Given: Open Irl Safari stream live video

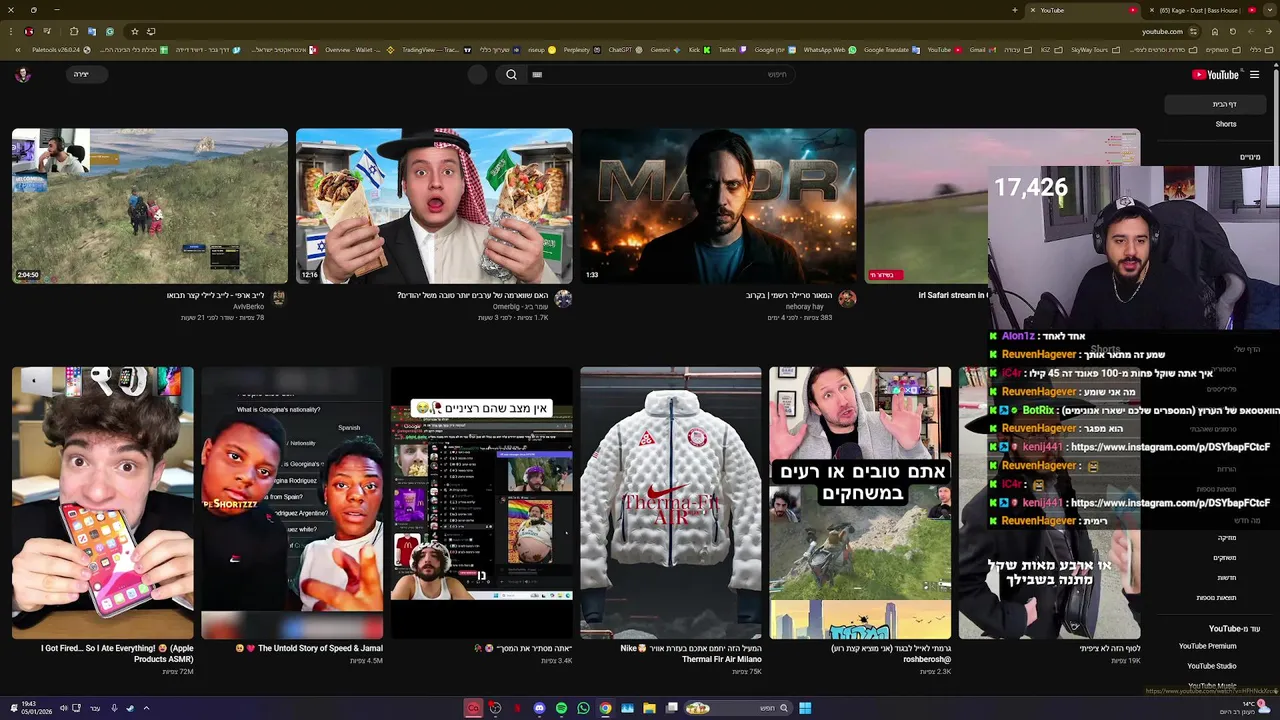Looking at the screenshot, I should coord(926,206).
